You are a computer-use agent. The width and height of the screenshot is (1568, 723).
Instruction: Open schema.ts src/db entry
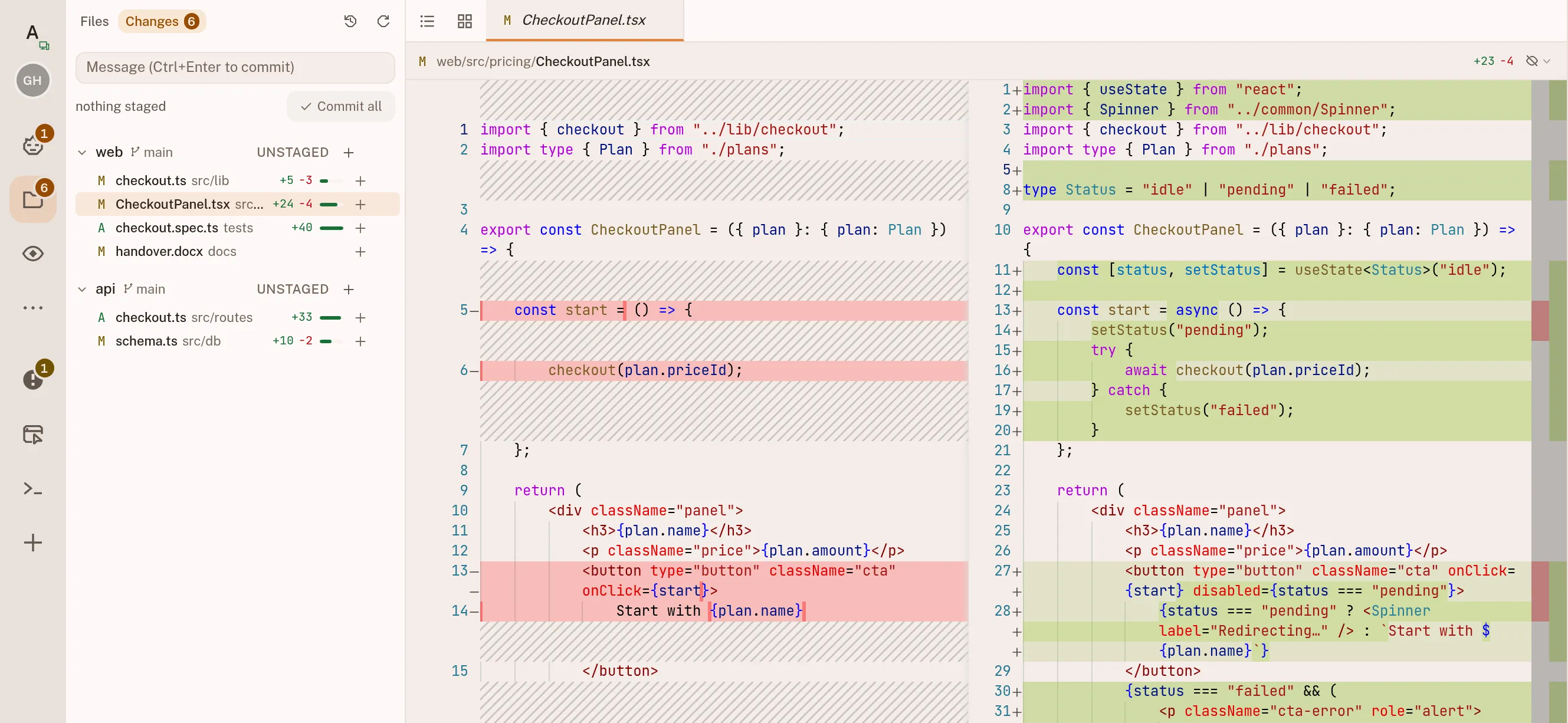[x=237, y=341]
